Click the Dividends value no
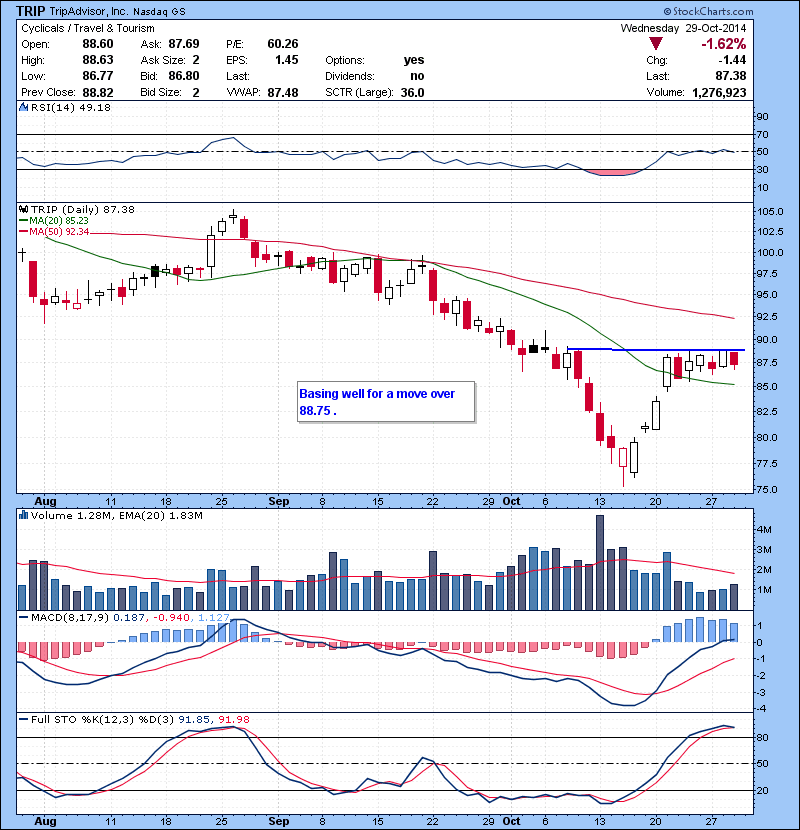The width and height of the screenshot is (800, 830). click(x=417, y=76)
